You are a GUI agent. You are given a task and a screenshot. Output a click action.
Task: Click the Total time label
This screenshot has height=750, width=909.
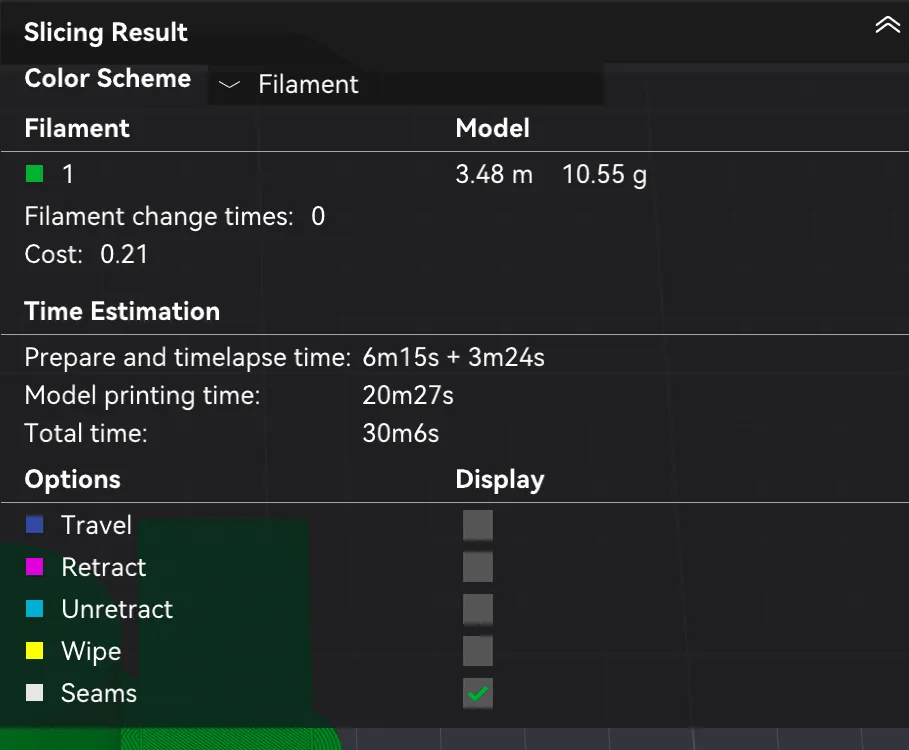(x=86, y=433)
